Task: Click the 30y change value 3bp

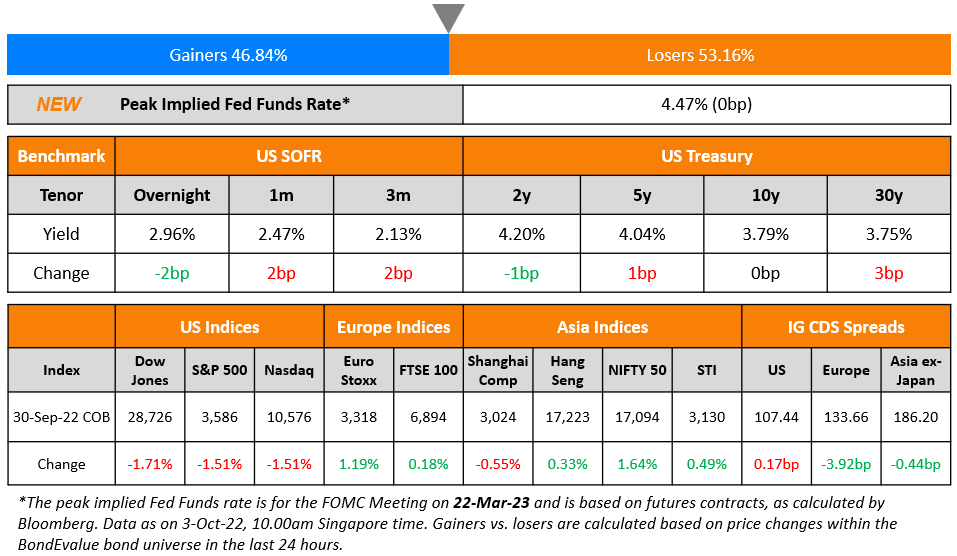Action: [889, 273]
